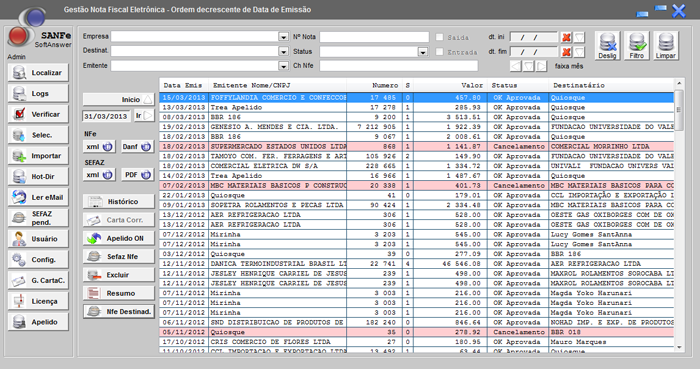Open the Licença window
This screenshot has height=369, width=700.
38,301
